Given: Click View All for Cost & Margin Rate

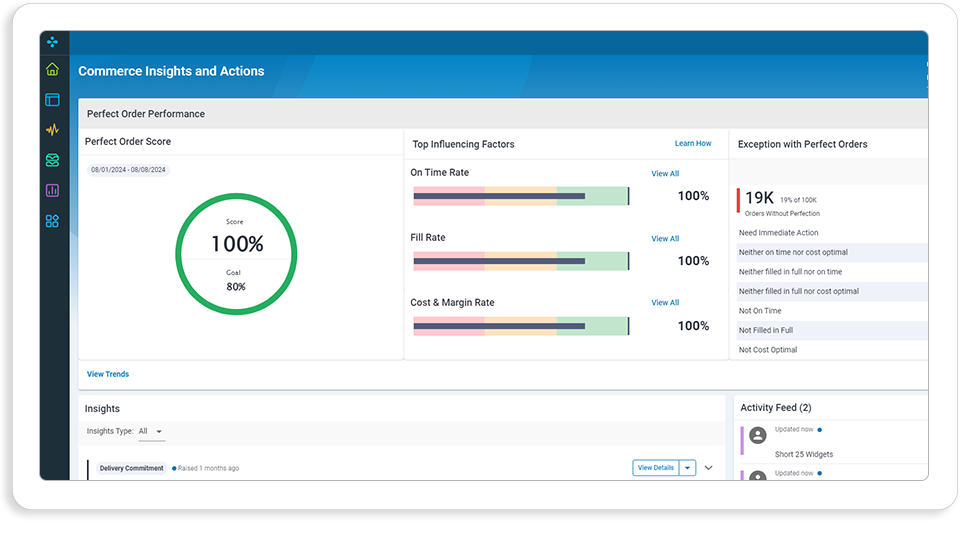Looking at the screenshot, I should 665,303.
